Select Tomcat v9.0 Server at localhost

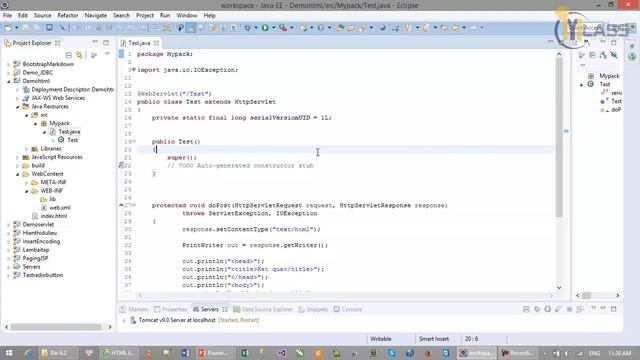(x=177, y=320)
